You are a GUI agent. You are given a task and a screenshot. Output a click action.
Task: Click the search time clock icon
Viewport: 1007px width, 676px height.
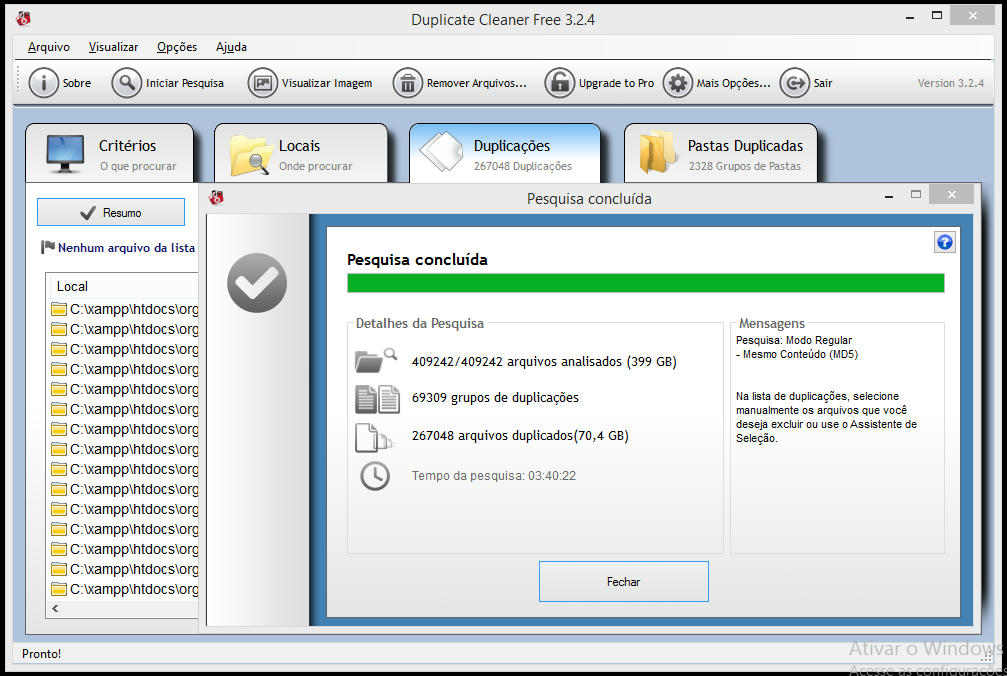point(375,476)
